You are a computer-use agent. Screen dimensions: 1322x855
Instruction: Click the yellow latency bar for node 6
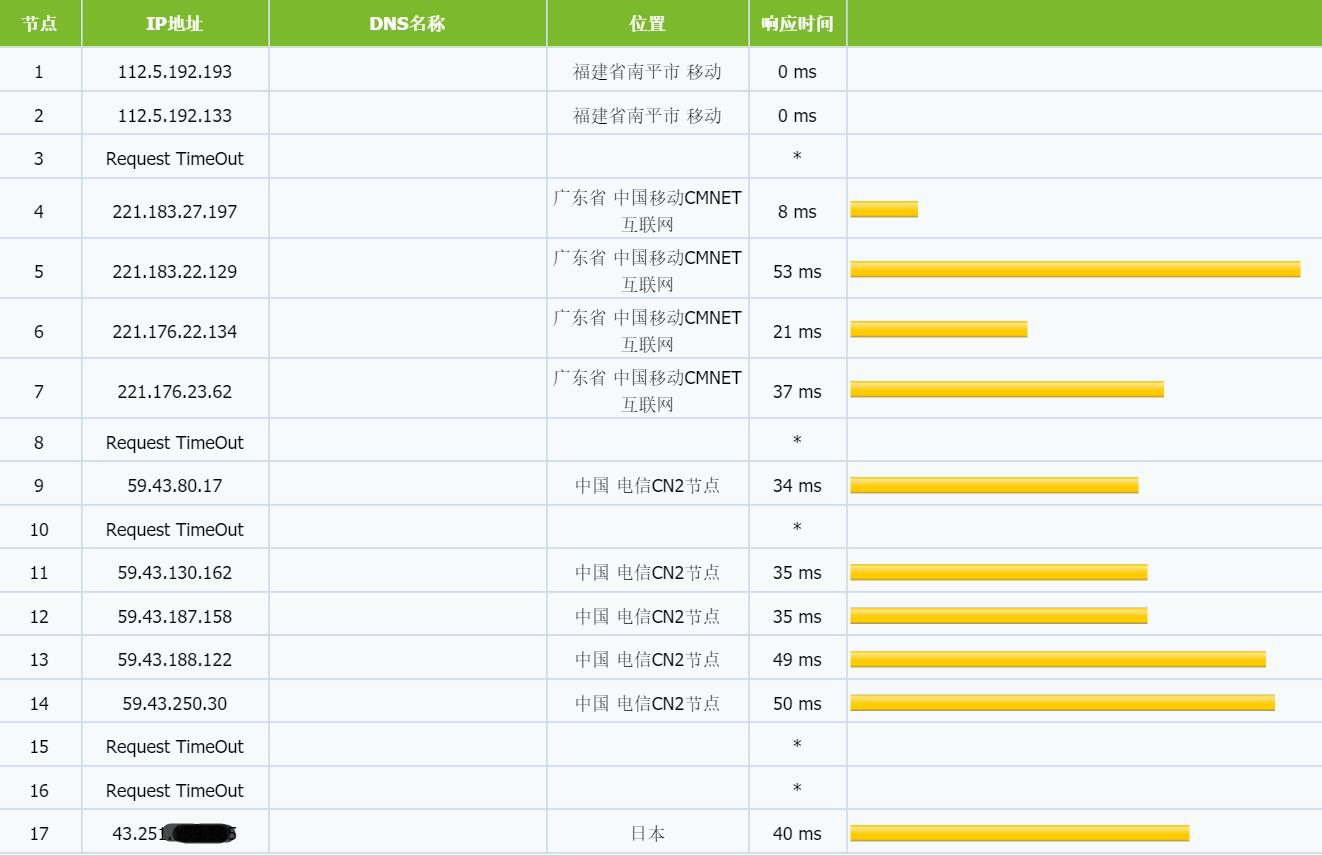939,329
